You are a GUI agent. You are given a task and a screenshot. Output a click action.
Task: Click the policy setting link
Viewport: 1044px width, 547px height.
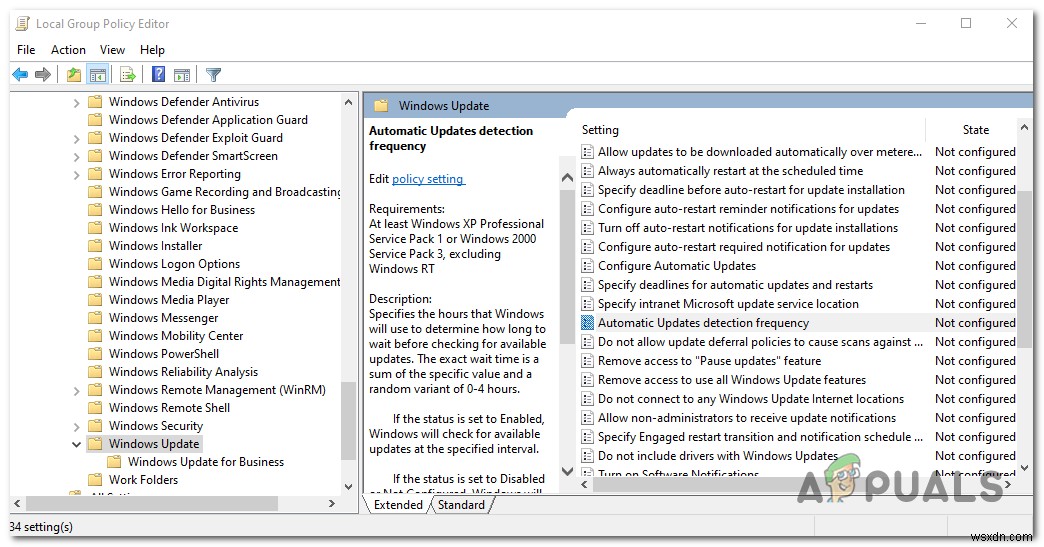point(427,179)
